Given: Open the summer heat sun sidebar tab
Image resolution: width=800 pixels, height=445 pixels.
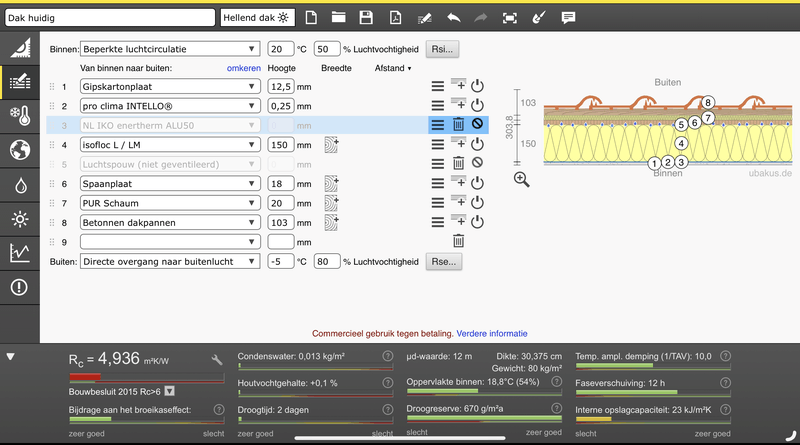Looking at the screenshot, I should click(x=20, y=219).
